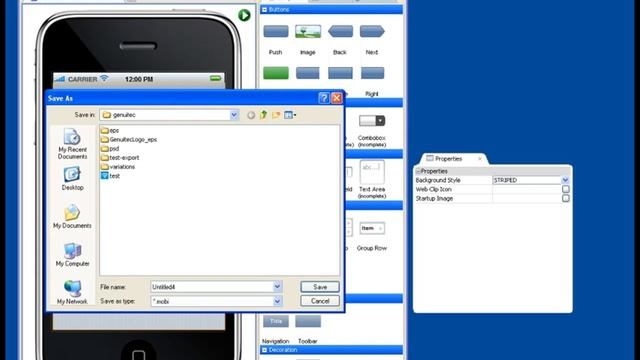
Task: Choose the Right button widget in the palette
Action: tap(372, 73)
